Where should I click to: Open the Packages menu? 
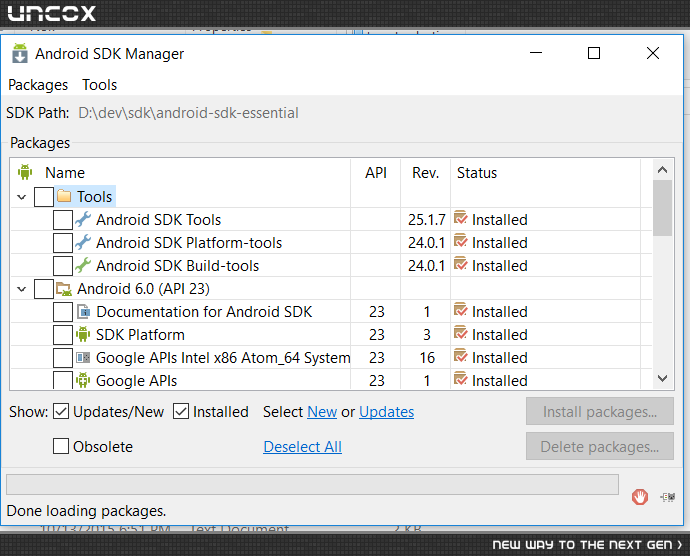tap(38, 85)
